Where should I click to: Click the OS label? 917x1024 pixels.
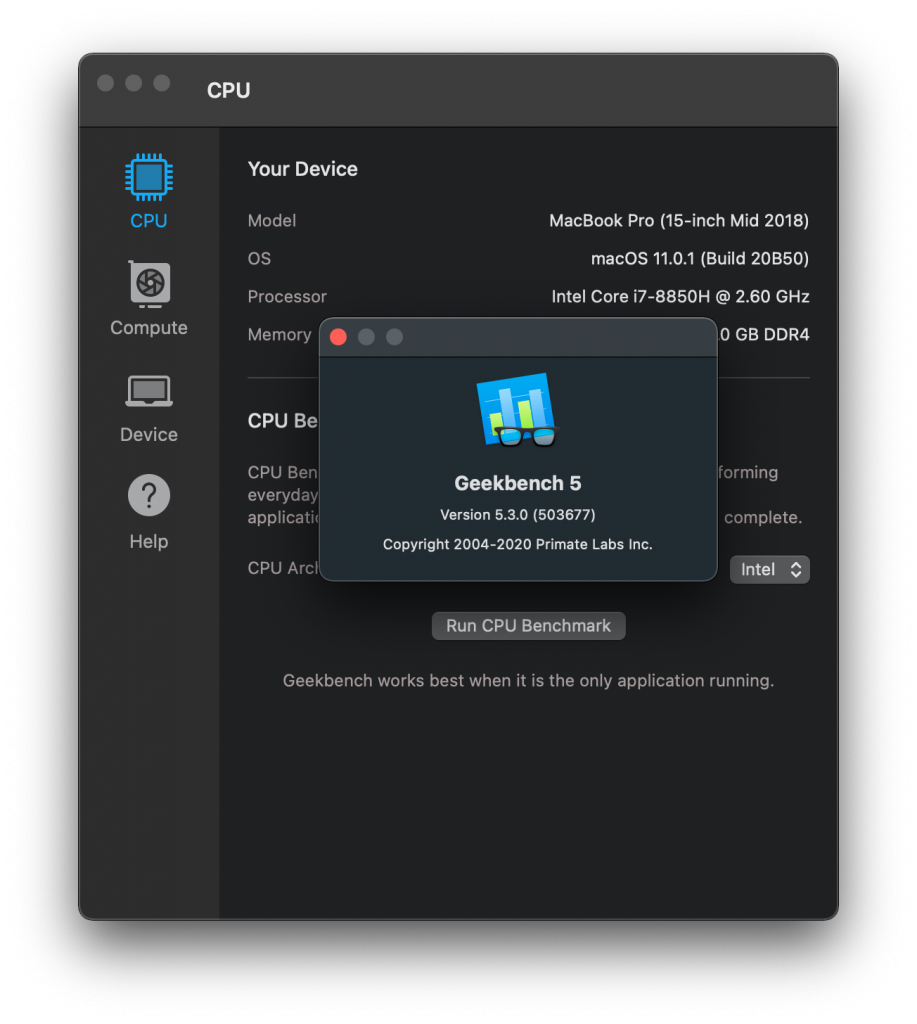click(259, 259)
